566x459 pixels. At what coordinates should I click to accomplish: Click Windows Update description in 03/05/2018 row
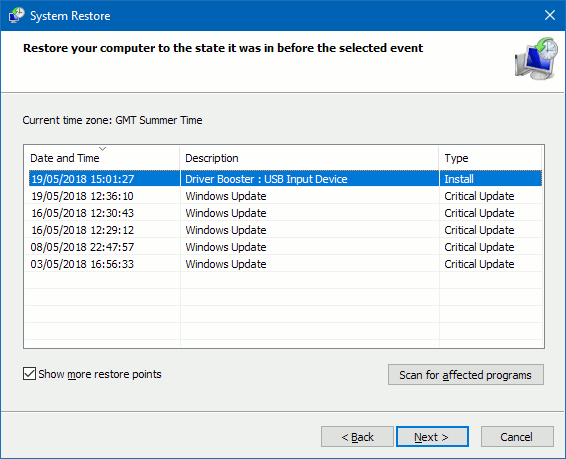(226, 264)
